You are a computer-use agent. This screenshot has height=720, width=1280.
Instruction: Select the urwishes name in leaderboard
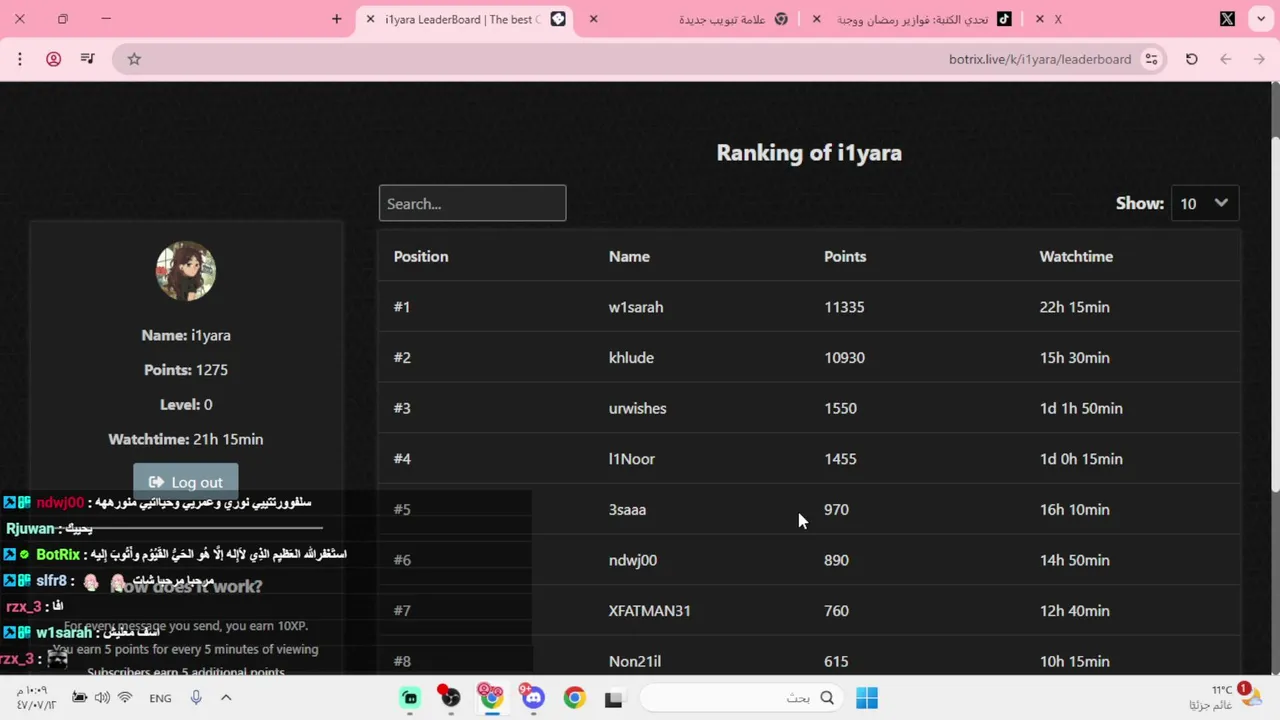coord(637,408)
